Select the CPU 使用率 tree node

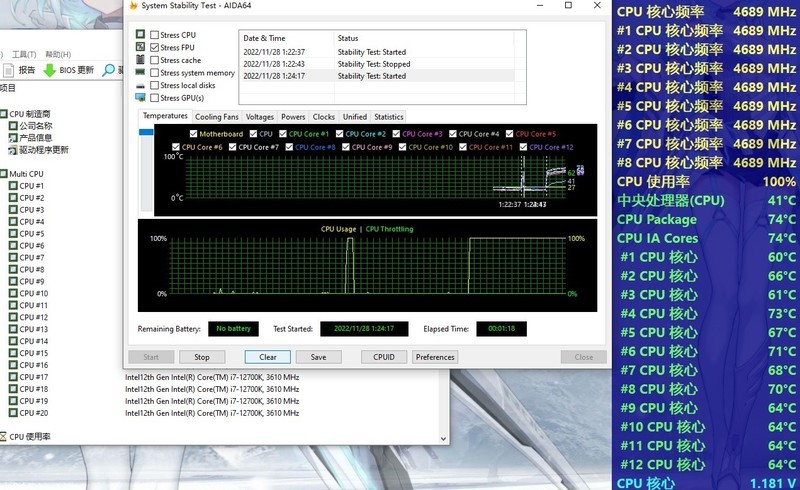30,437
